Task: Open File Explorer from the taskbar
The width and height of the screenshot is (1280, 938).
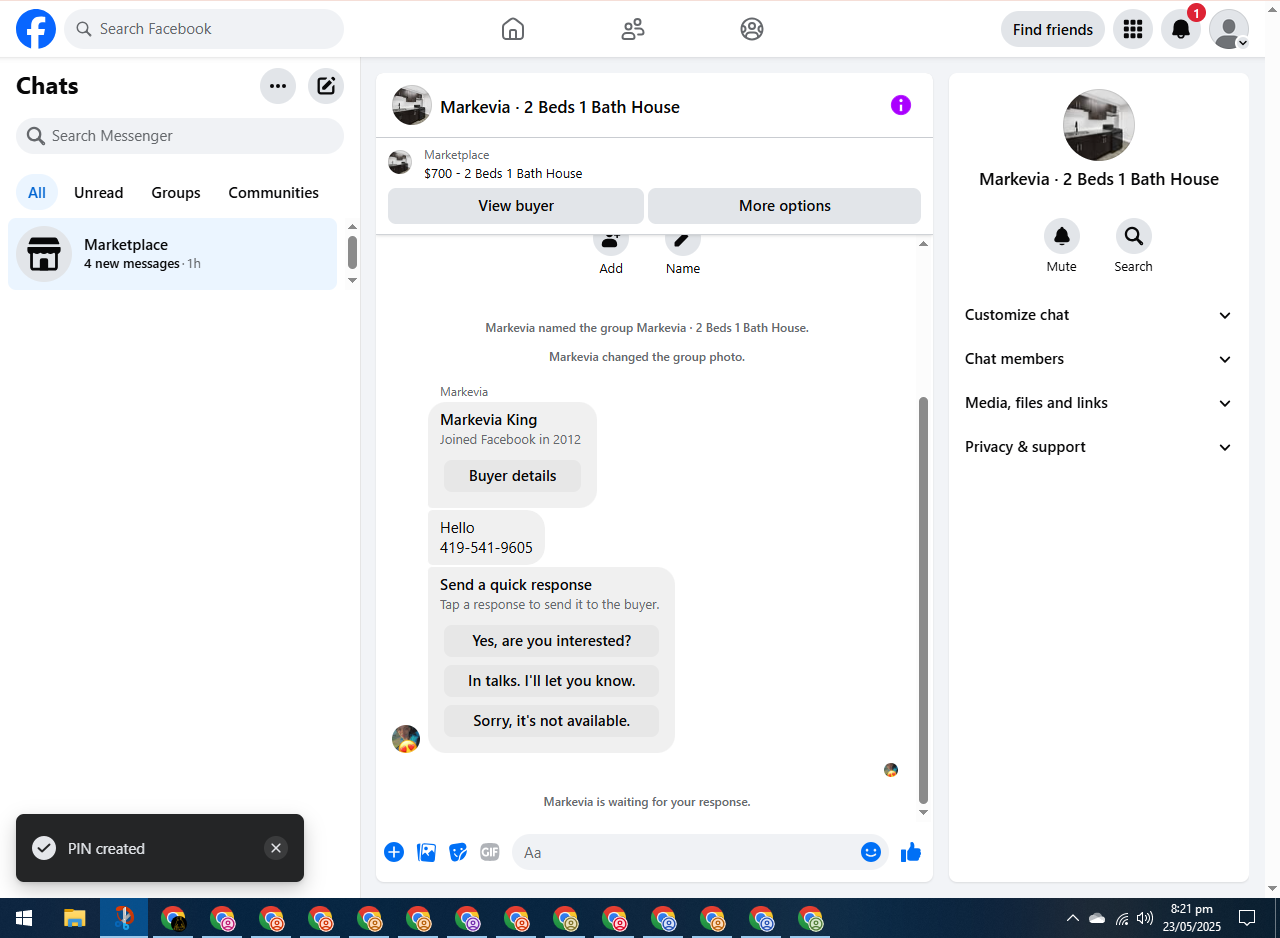Action: [74, 918]
